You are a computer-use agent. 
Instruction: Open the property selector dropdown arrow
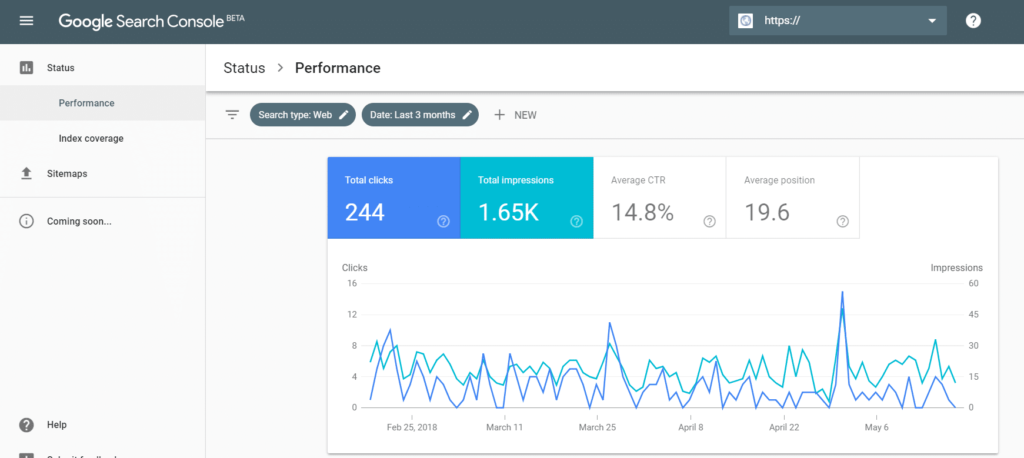tap(932, 21)
